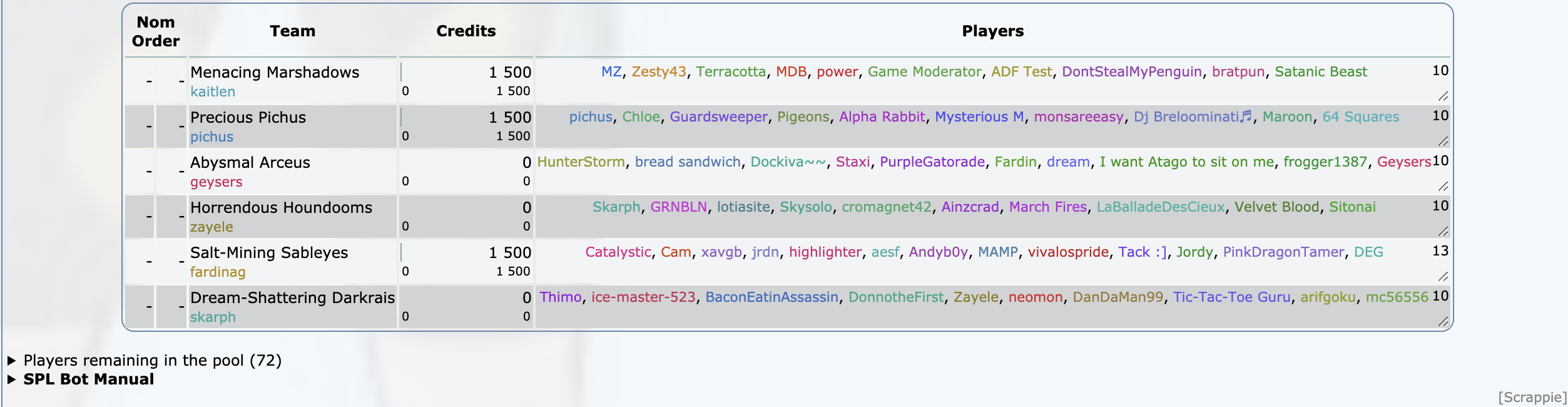Select player Tic-Tac-Toe Guru in Darkrais roster
The width and height of the screenshot is (1568, 407).
[x=1231, y=297]
